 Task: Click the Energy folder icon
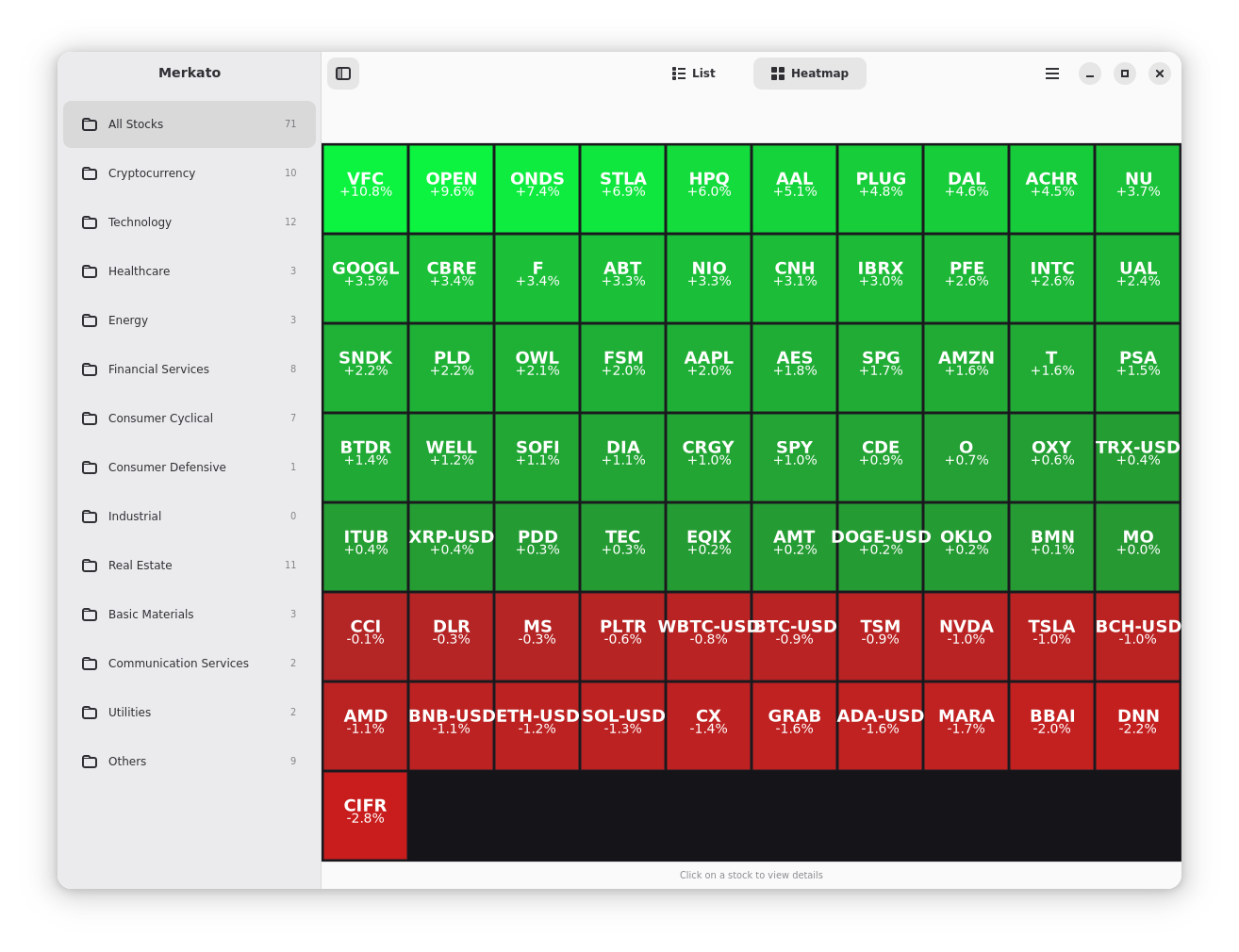coord(90,320)
